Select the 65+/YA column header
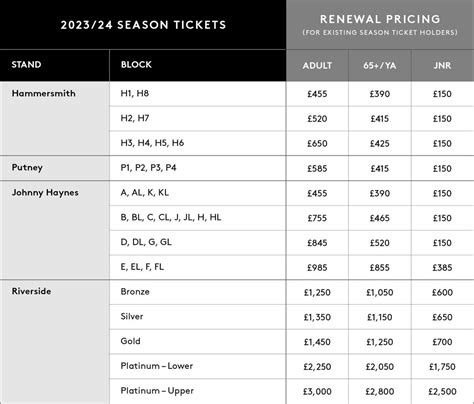This screenshot has height=404, width=474. 380,65
